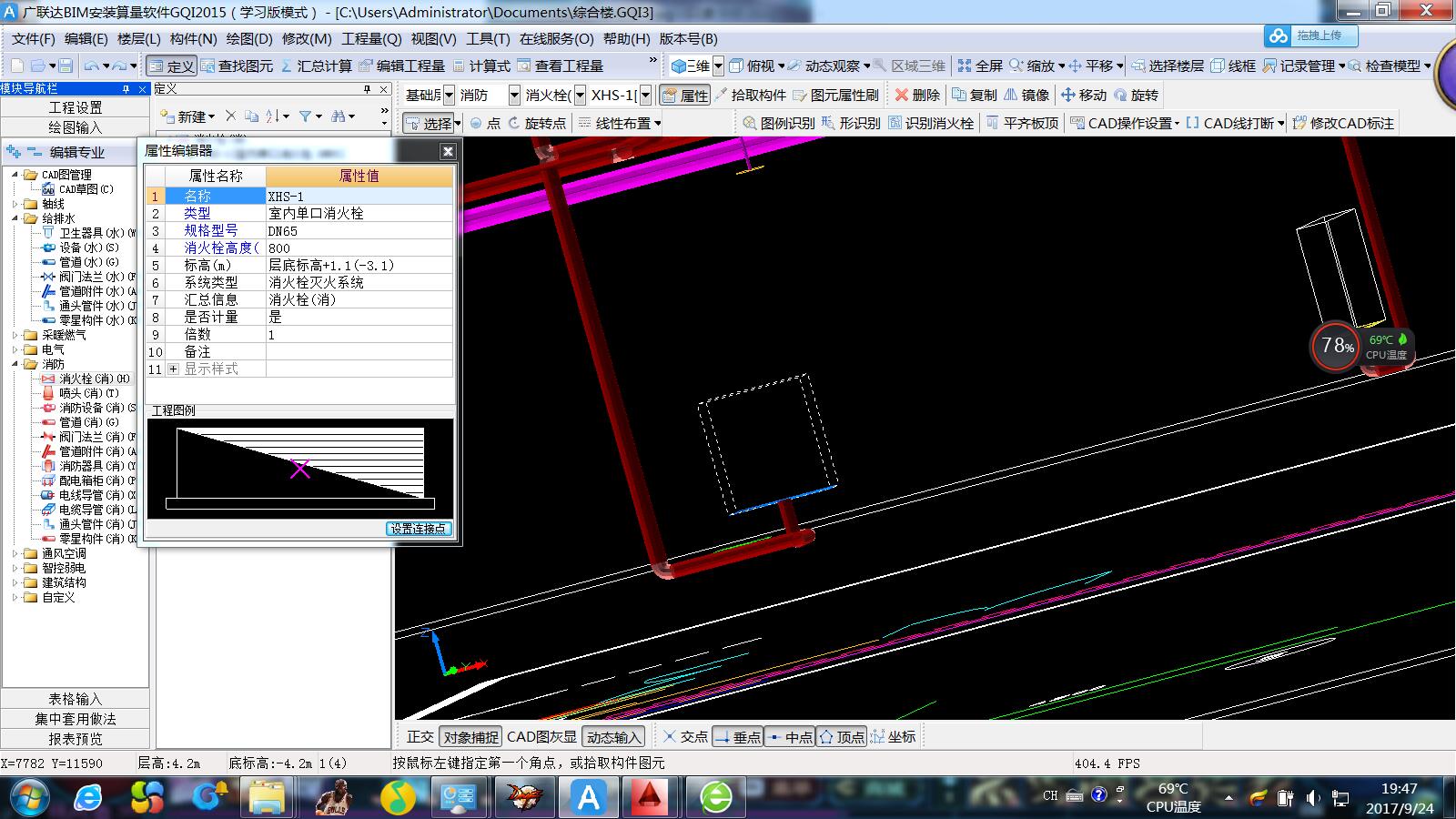This screenshot has width=1456, height=819.
Task: Open 三维 view mode dropdown
Action: pyautogui.click(x=718, y=66)
